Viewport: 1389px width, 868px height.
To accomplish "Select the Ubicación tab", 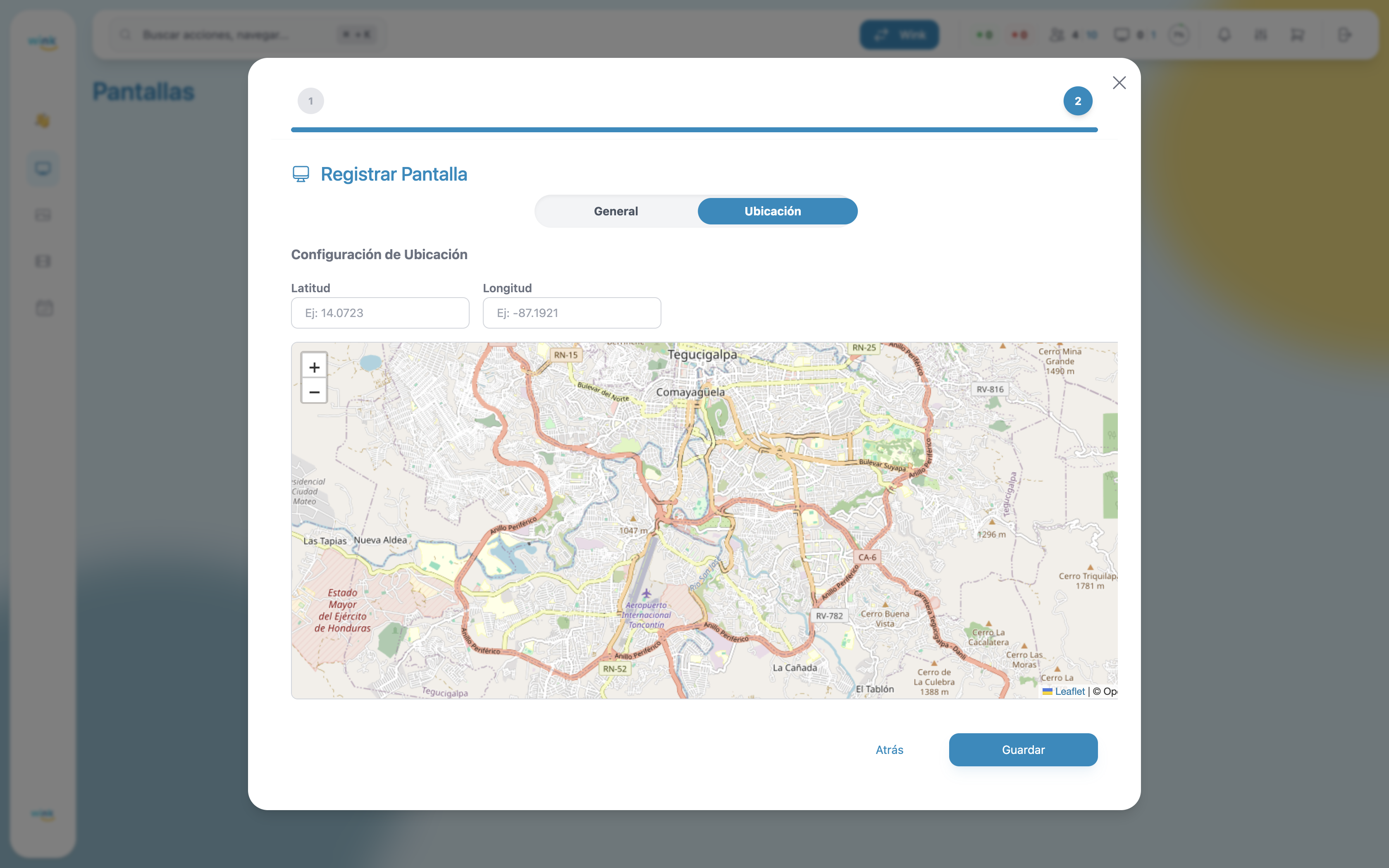I will [777, 211].
